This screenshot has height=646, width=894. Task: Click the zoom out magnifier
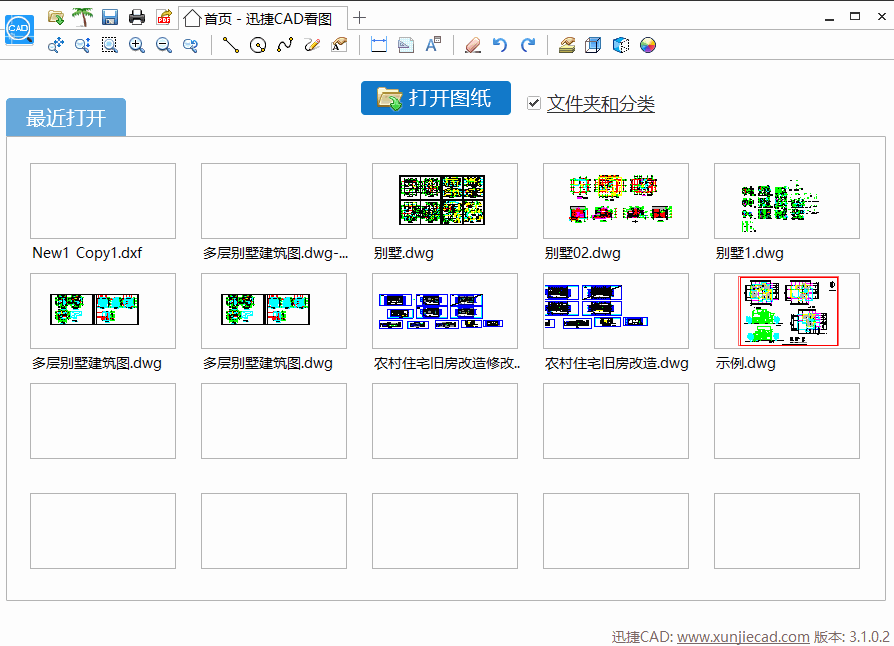(164, 45)
